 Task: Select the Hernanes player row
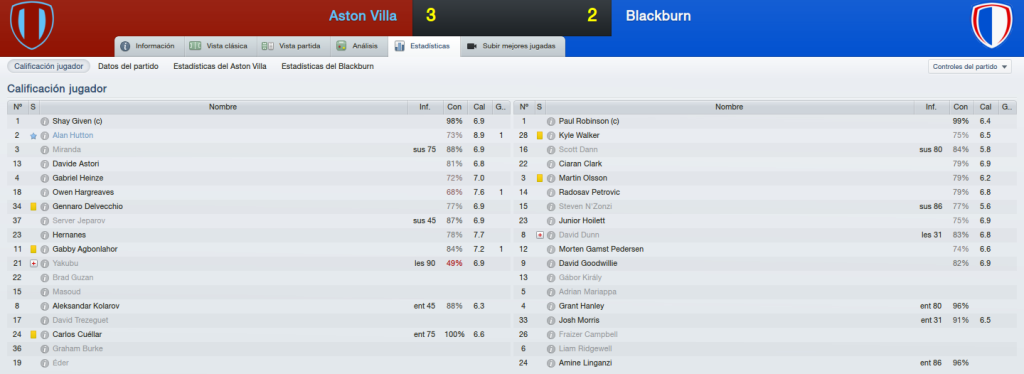point(259,235)
